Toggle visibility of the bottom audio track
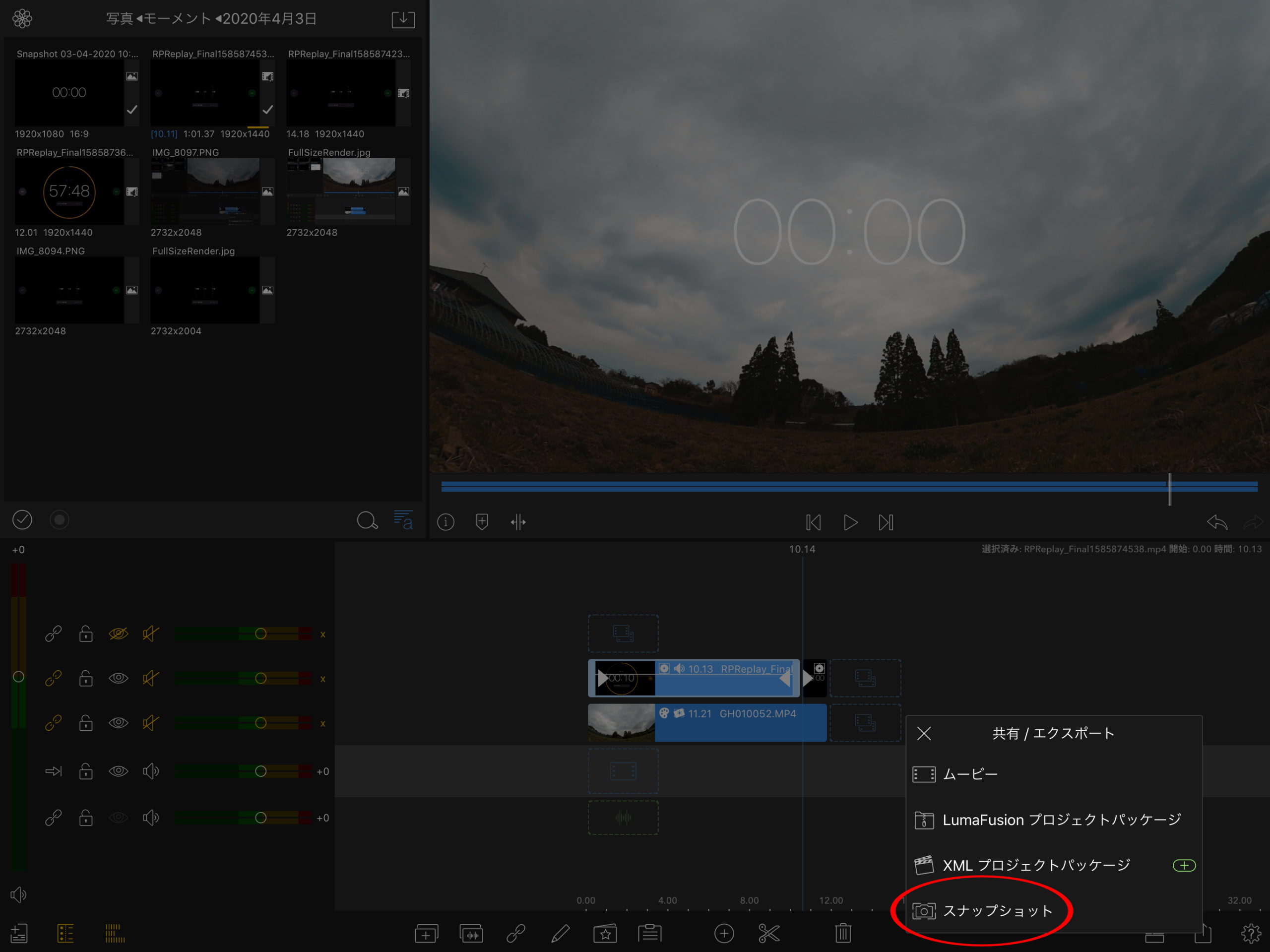1270x952 pixels. tap(118, 818)
